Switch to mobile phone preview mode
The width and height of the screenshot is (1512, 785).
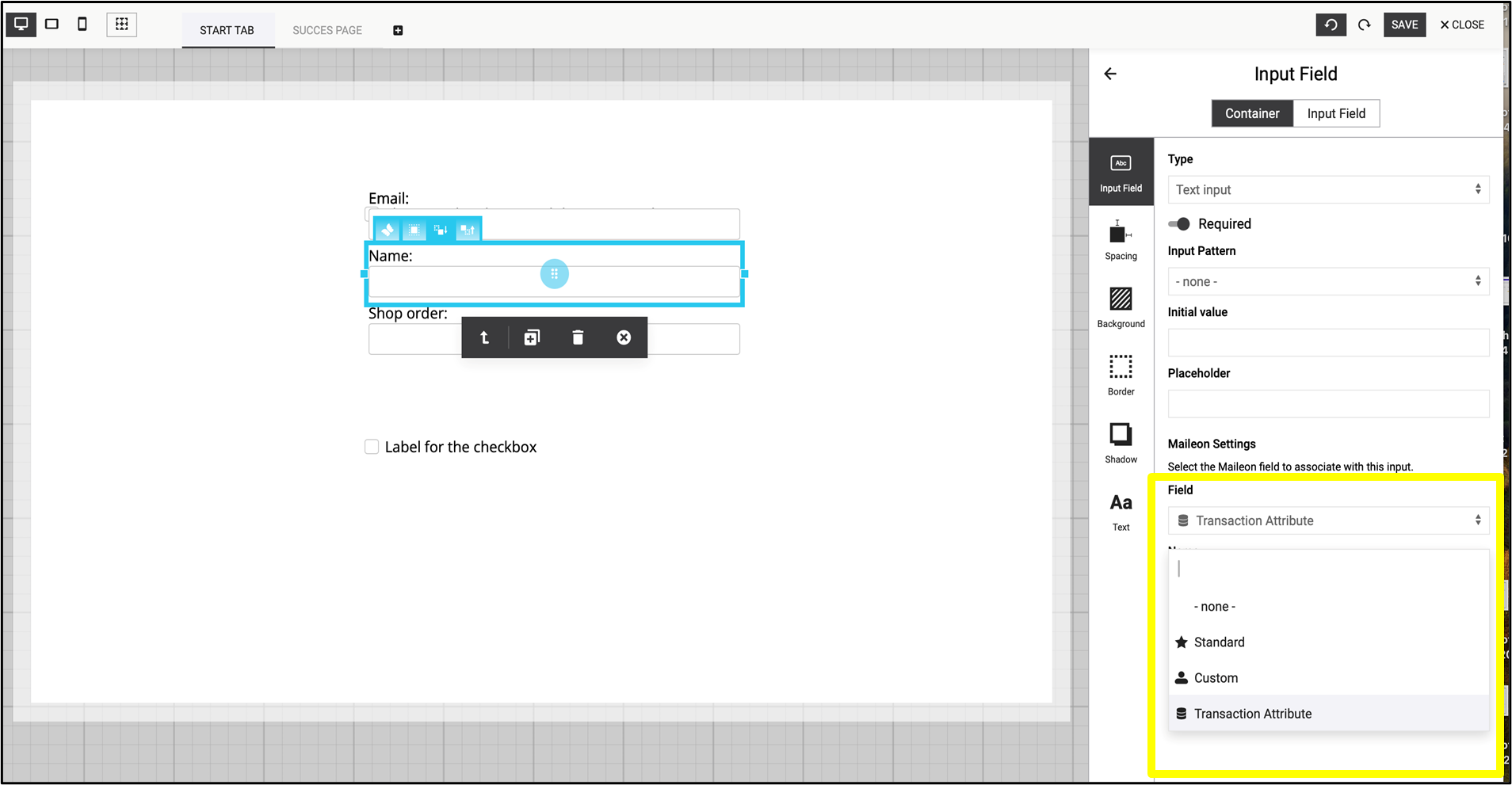pos(82,24)
